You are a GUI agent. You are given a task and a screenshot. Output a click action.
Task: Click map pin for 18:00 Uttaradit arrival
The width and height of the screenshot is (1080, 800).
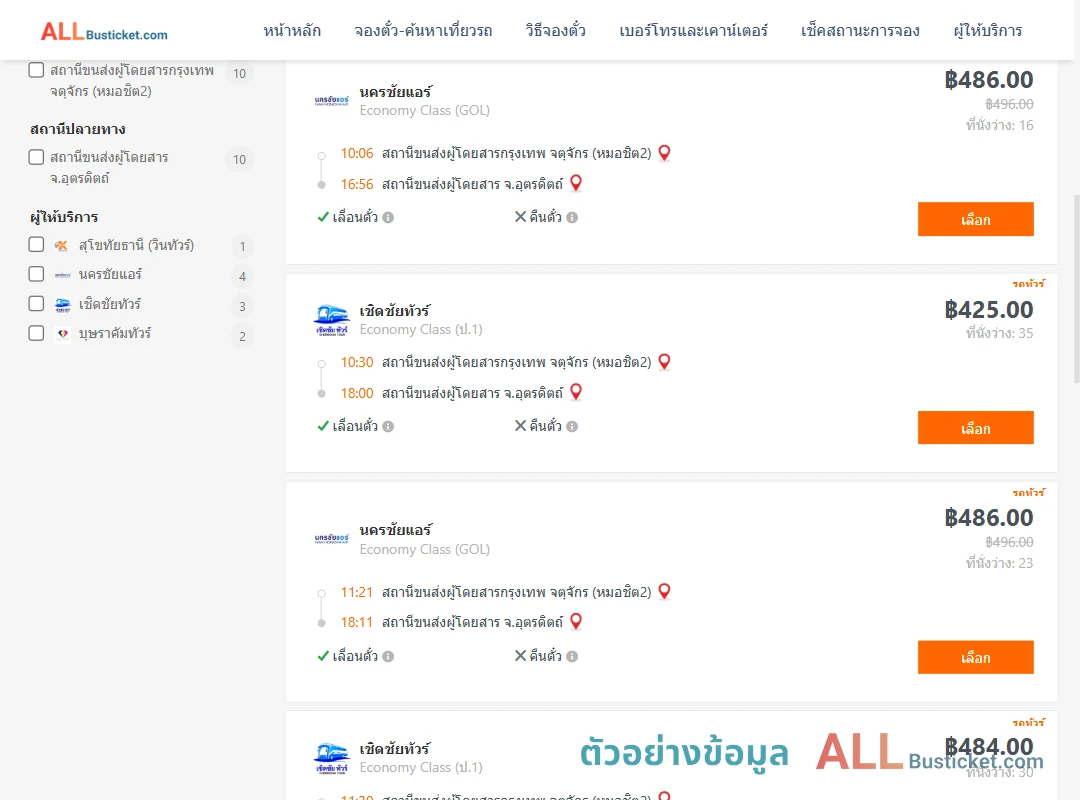click(x=576, y=392)
